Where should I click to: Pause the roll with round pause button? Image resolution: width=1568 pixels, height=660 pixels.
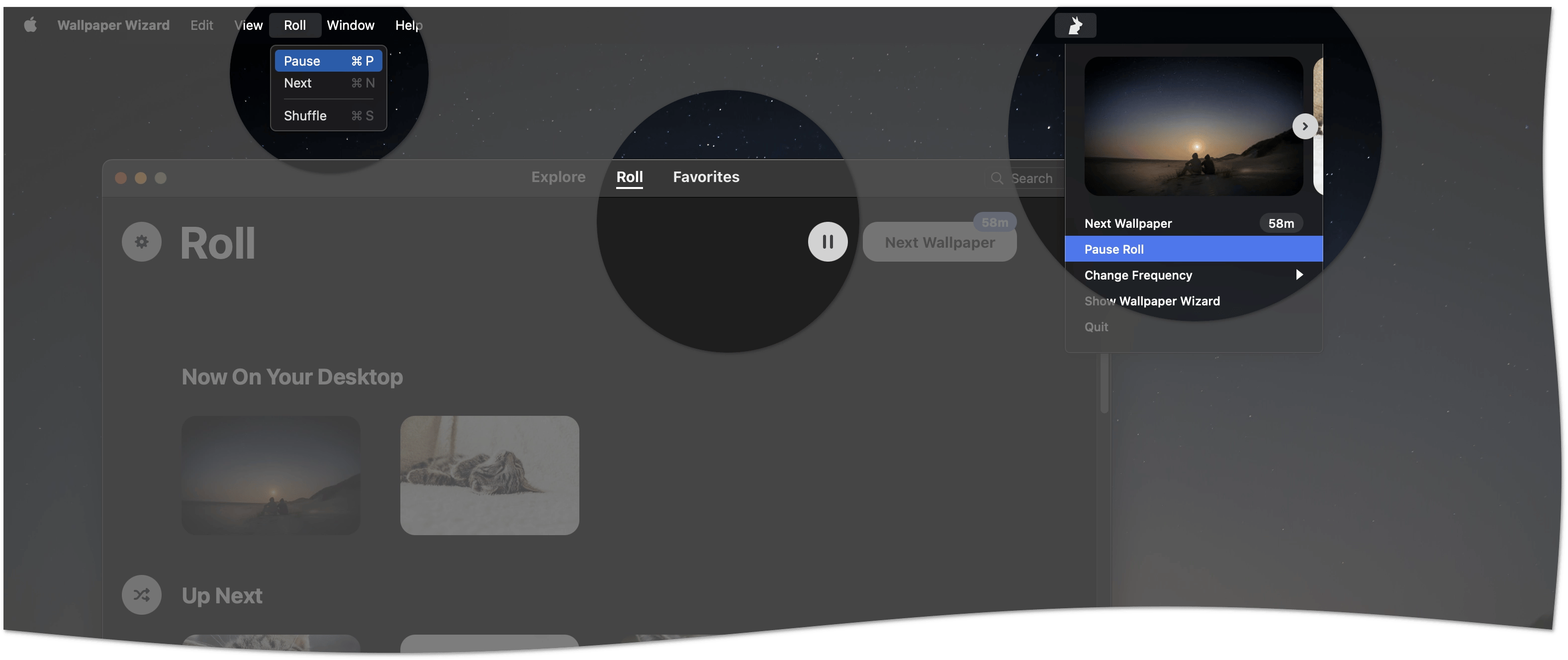tap(827, 242)
